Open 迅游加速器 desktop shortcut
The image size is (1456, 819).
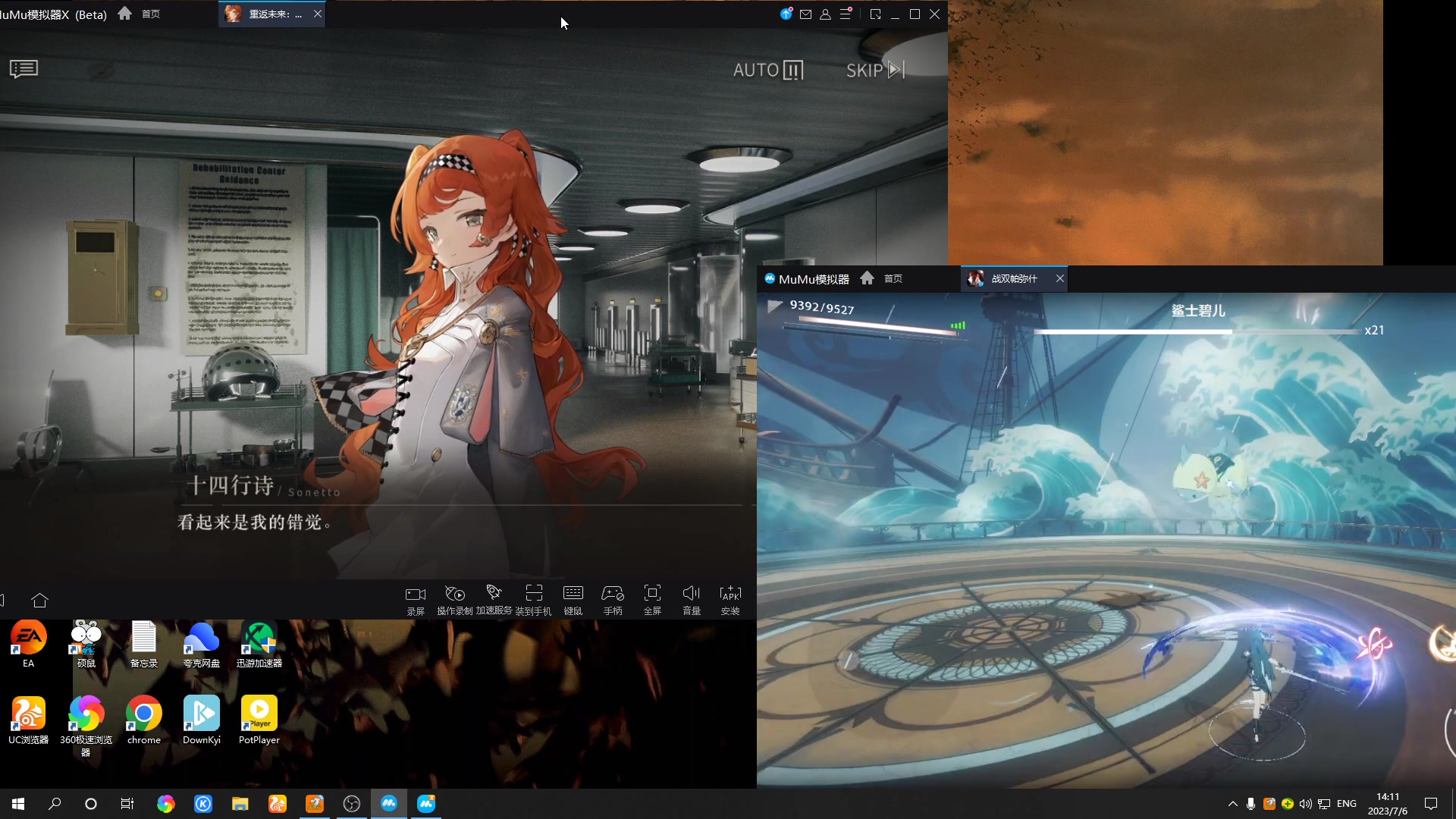[259, 644]
